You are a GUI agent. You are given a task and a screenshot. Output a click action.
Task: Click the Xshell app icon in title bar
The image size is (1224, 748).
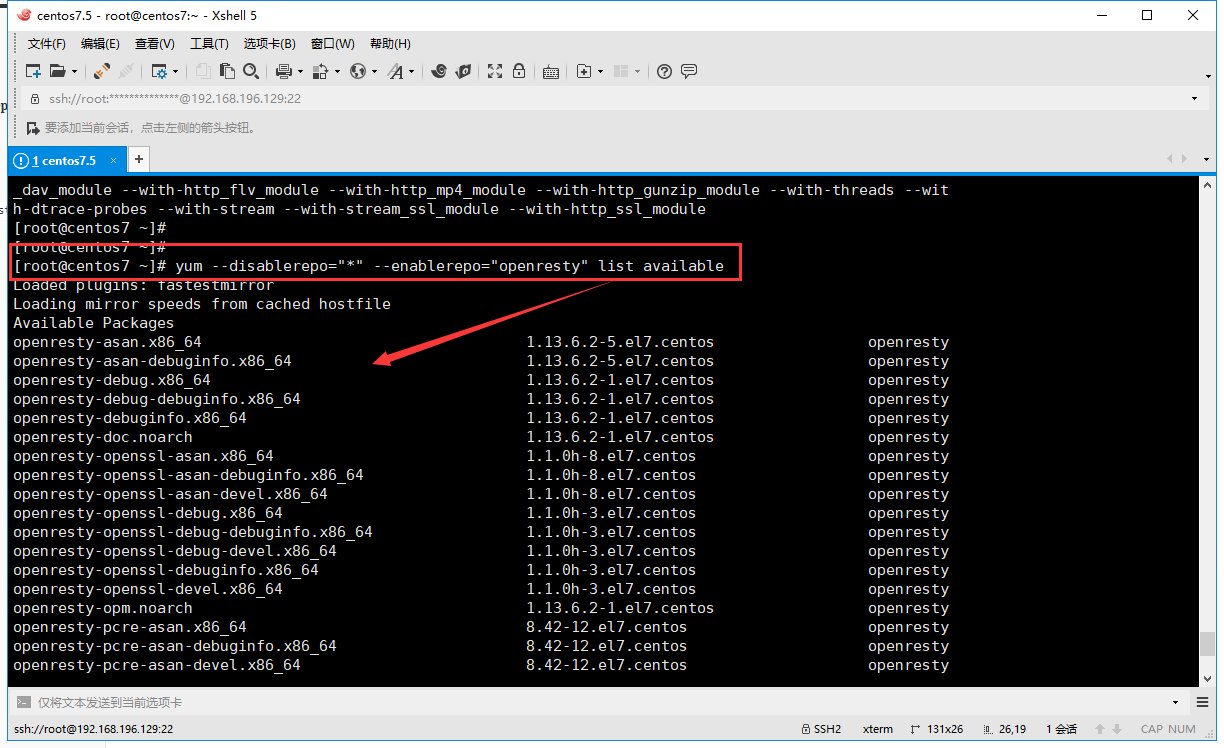22,15
